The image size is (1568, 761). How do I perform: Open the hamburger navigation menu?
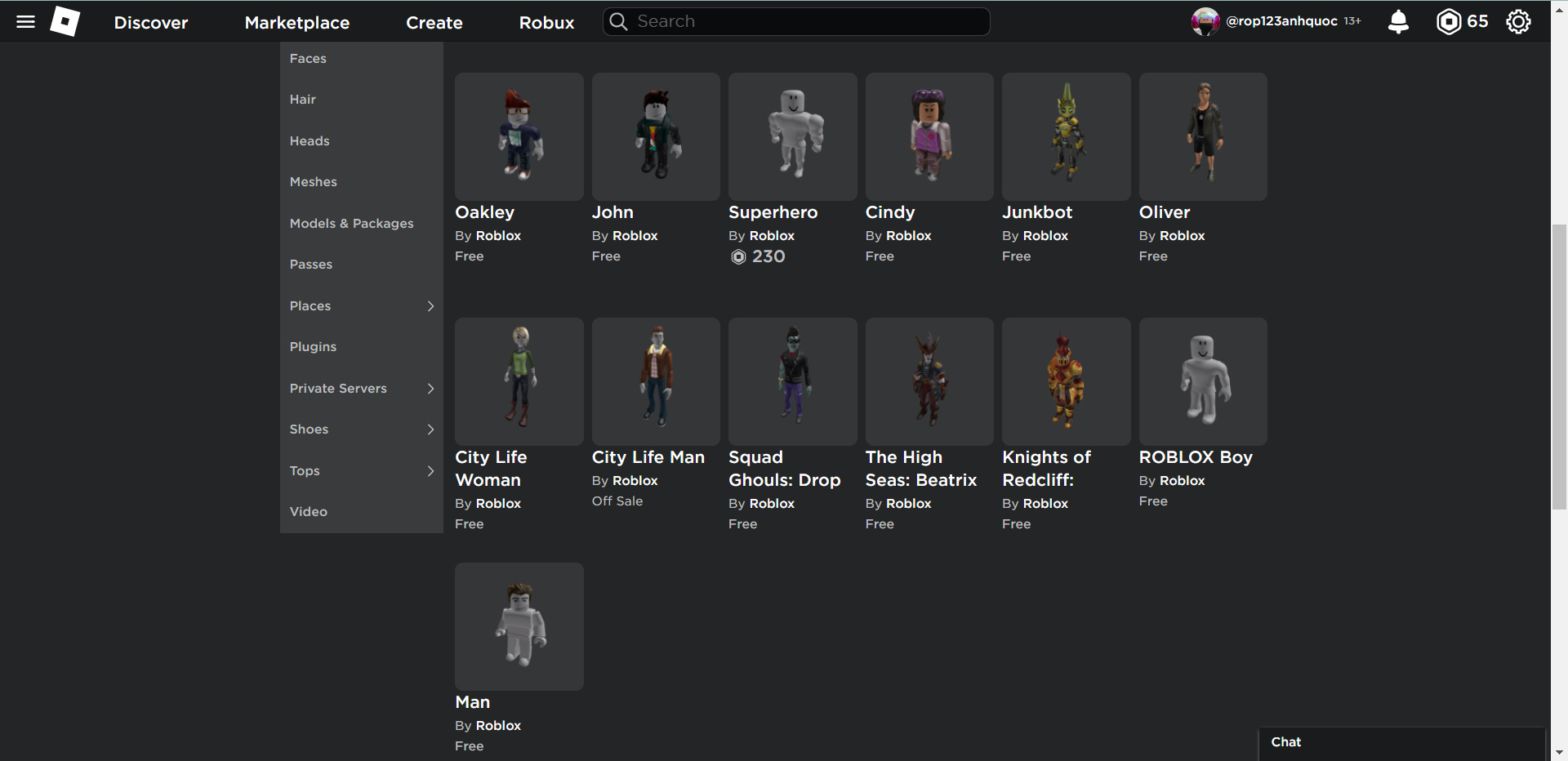pyautogui.click(x=25, y=22)
